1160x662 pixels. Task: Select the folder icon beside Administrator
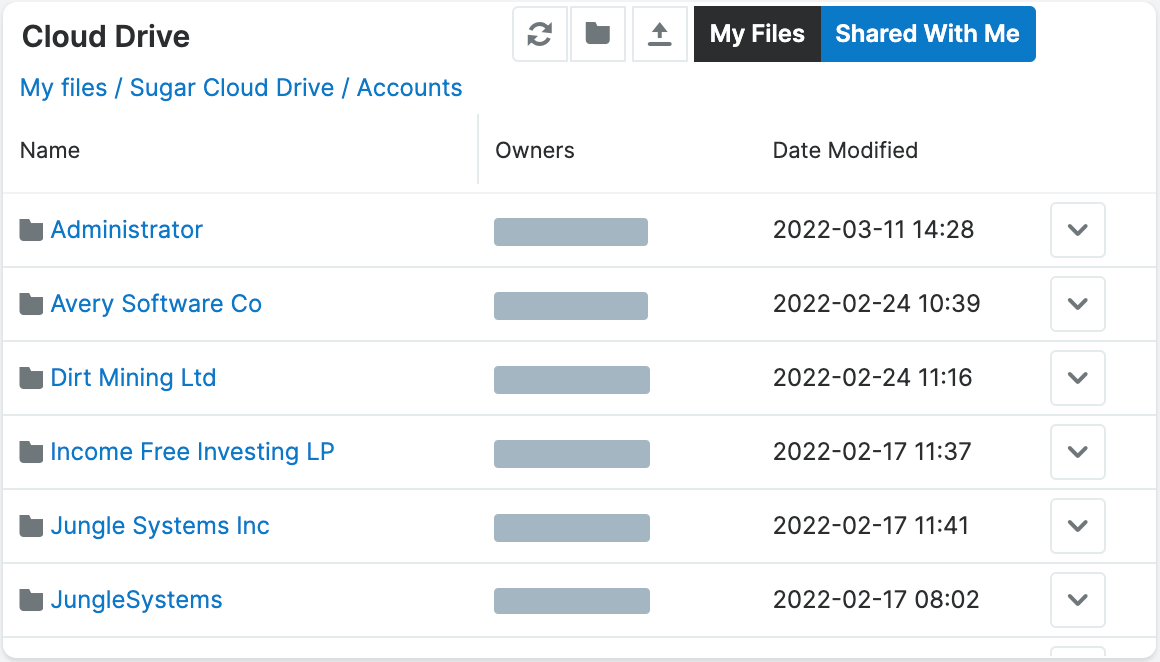pyautogui.click(x=30, y=229)
